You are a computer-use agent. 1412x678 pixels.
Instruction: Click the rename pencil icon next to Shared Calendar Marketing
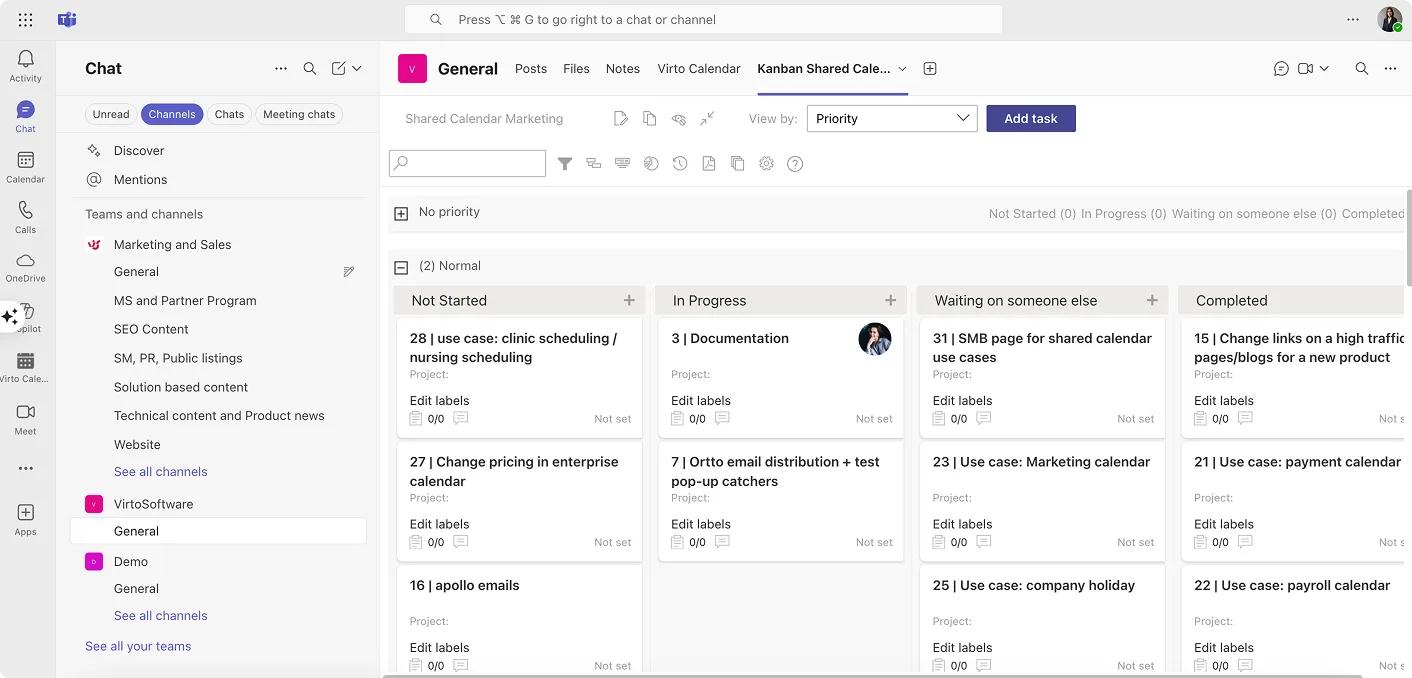[622, 118]
